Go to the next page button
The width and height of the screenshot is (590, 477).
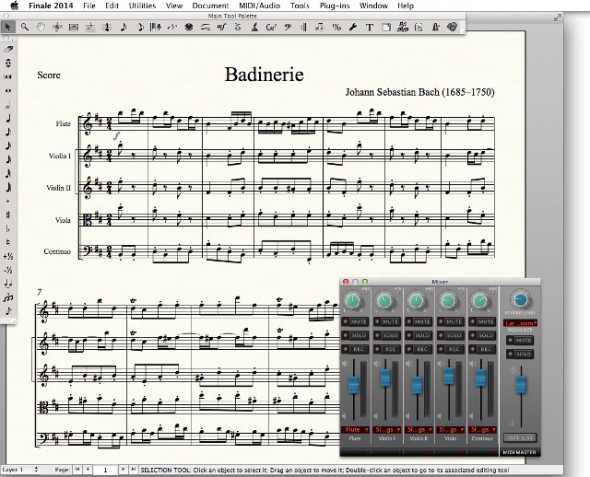(x=123, y=469)
